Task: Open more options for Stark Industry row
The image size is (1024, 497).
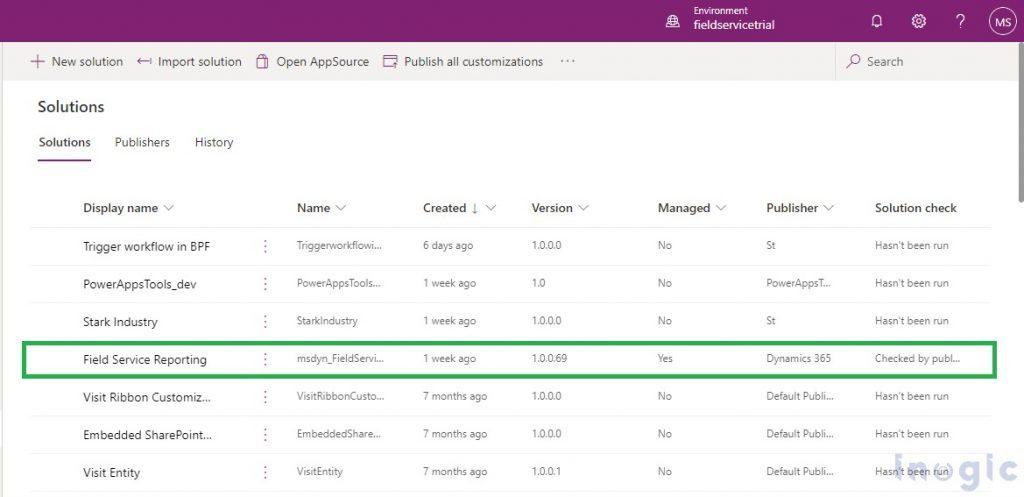Action: (265, 322)
